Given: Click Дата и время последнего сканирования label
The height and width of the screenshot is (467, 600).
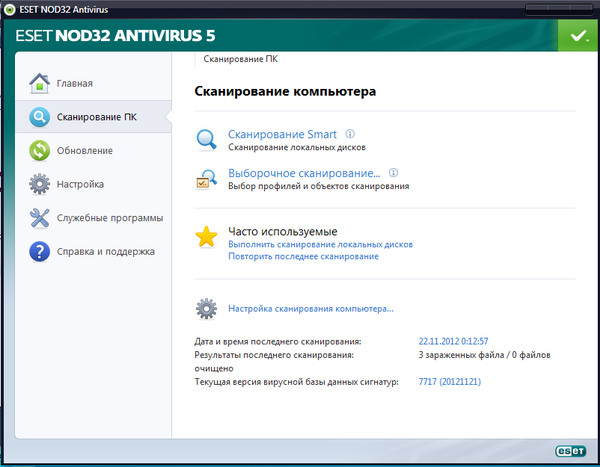Looking at the screenshot, I should [278, 341].
